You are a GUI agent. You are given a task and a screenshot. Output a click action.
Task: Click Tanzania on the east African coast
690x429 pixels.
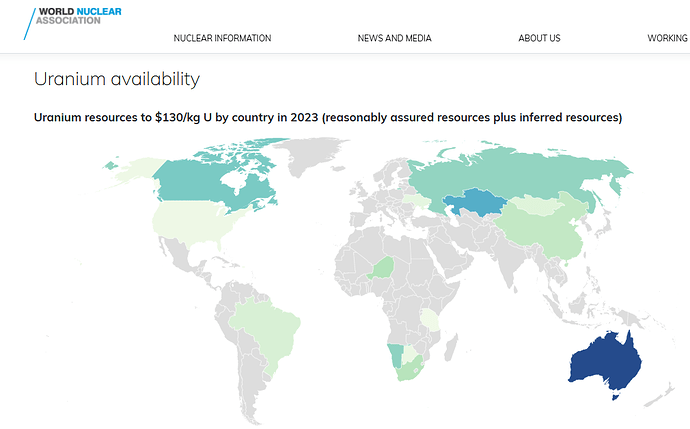[x=432, y=319]
